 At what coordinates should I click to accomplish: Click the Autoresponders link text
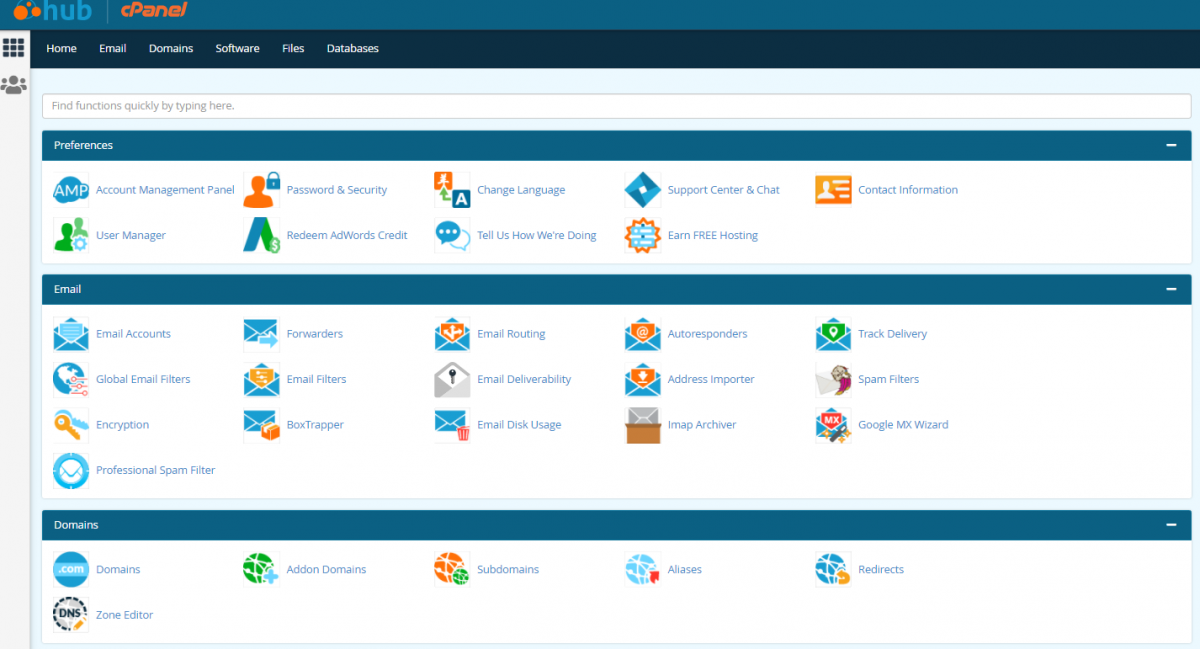[707, 334]
